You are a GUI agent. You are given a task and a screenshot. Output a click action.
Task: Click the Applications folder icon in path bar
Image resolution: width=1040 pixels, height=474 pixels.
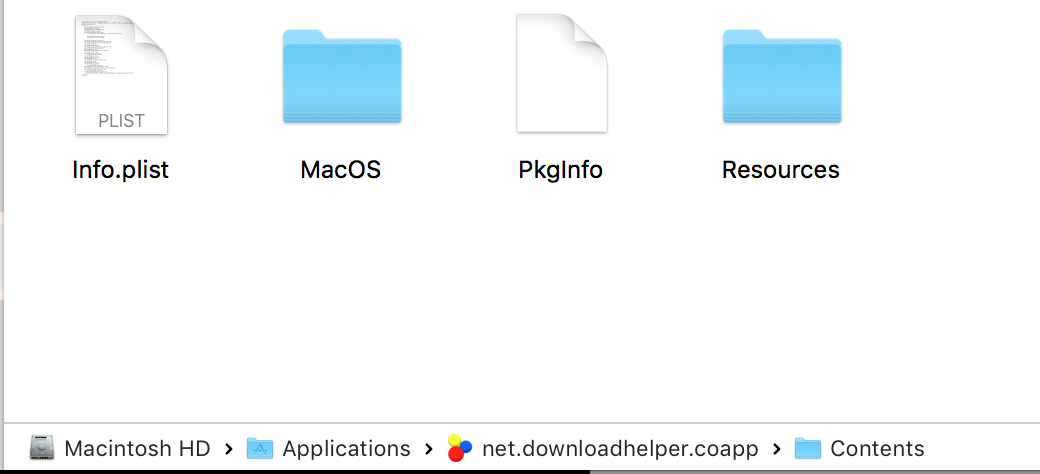260,449
